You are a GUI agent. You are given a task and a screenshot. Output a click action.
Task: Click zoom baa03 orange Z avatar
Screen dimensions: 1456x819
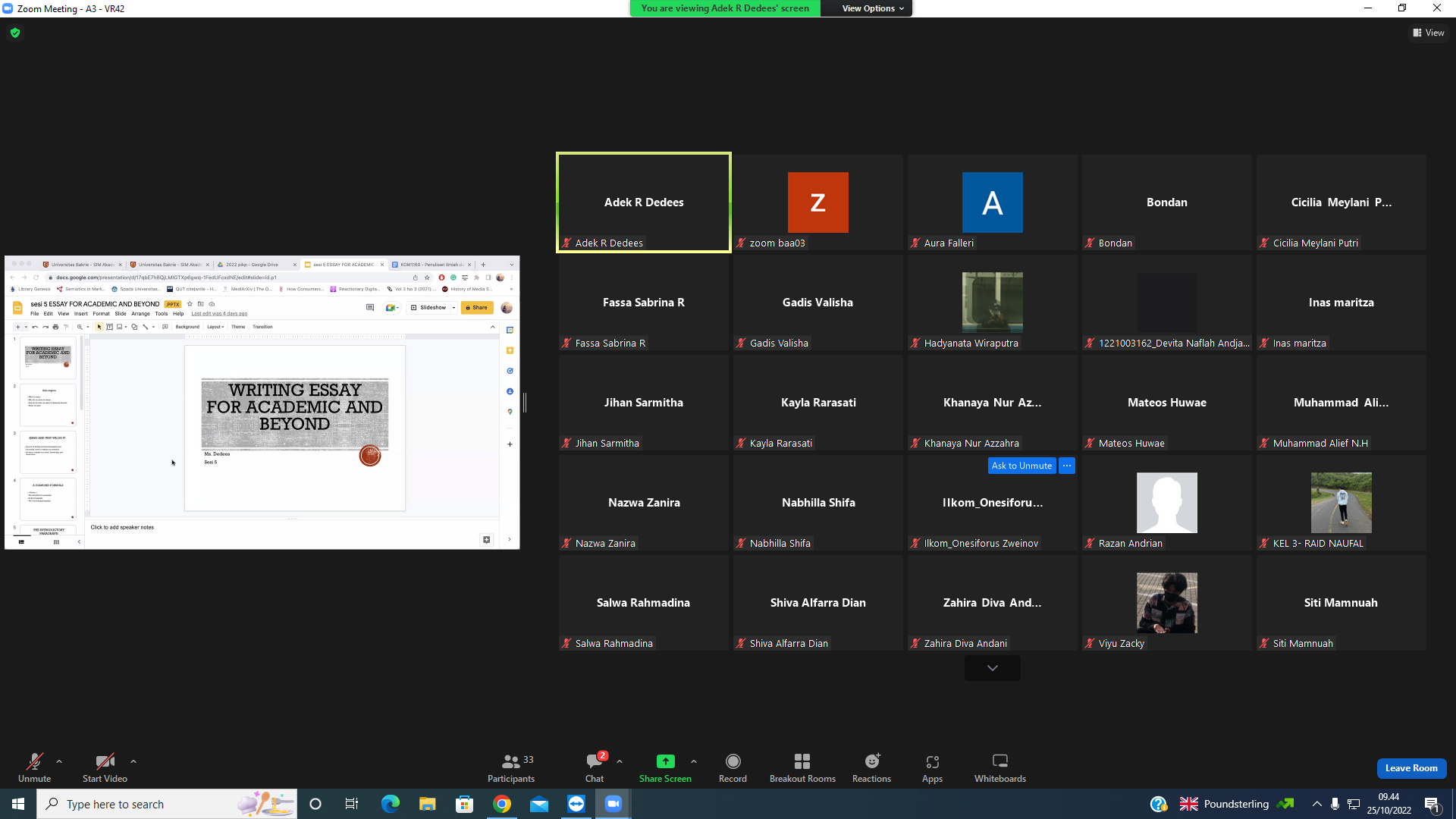[817, 202]
